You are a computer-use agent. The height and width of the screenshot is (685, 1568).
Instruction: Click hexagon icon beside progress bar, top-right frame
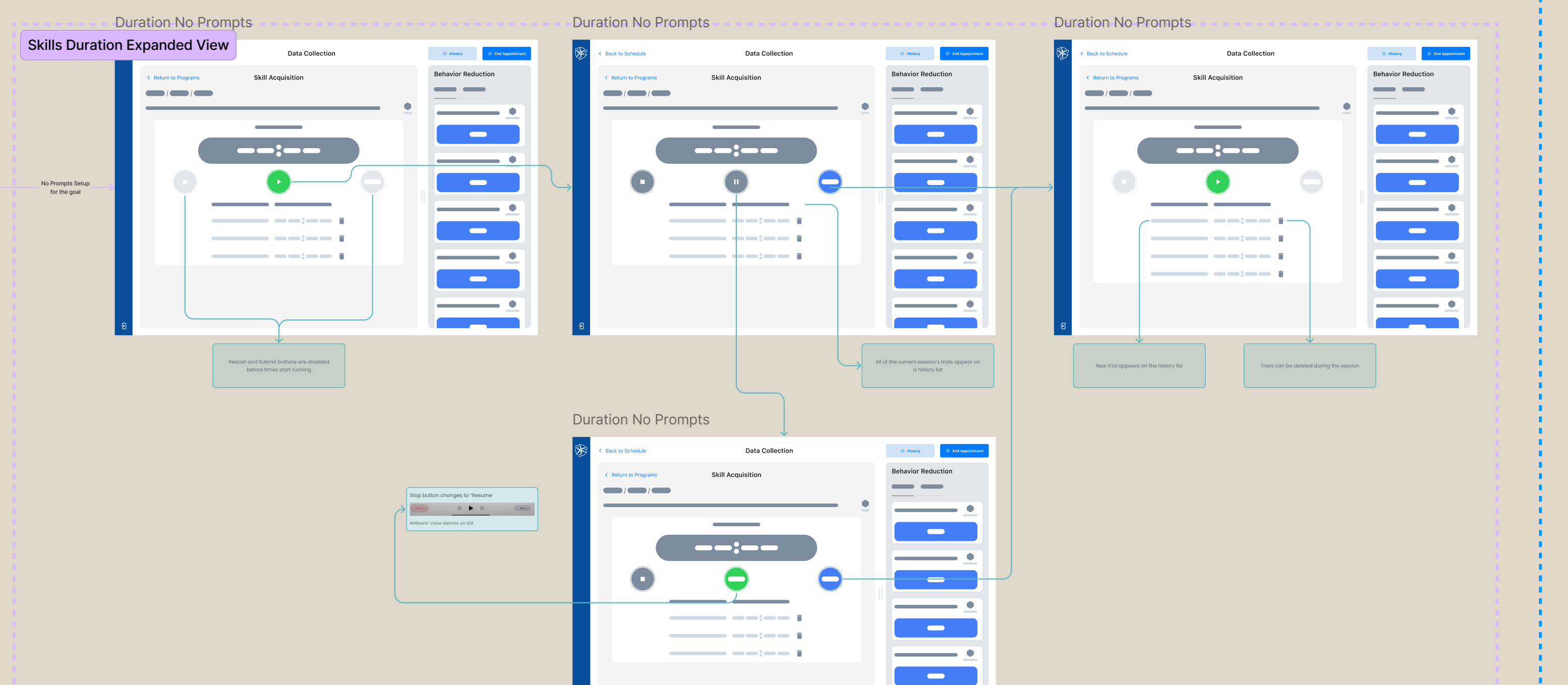pos(1347,106)
